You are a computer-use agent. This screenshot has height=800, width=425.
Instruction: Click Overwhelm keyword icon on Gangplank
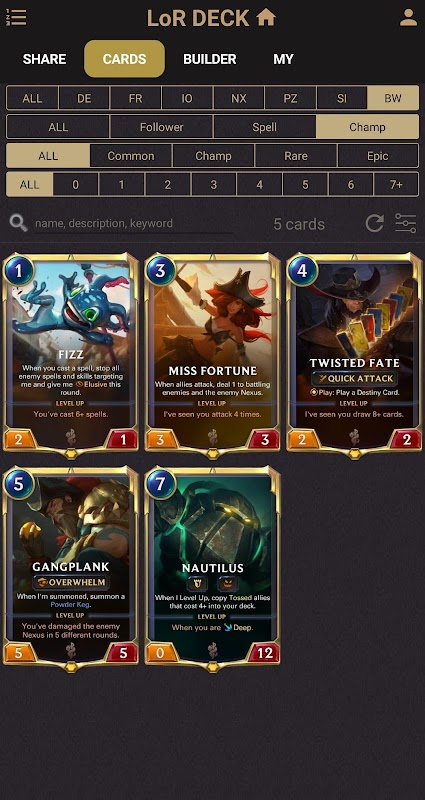70,582
